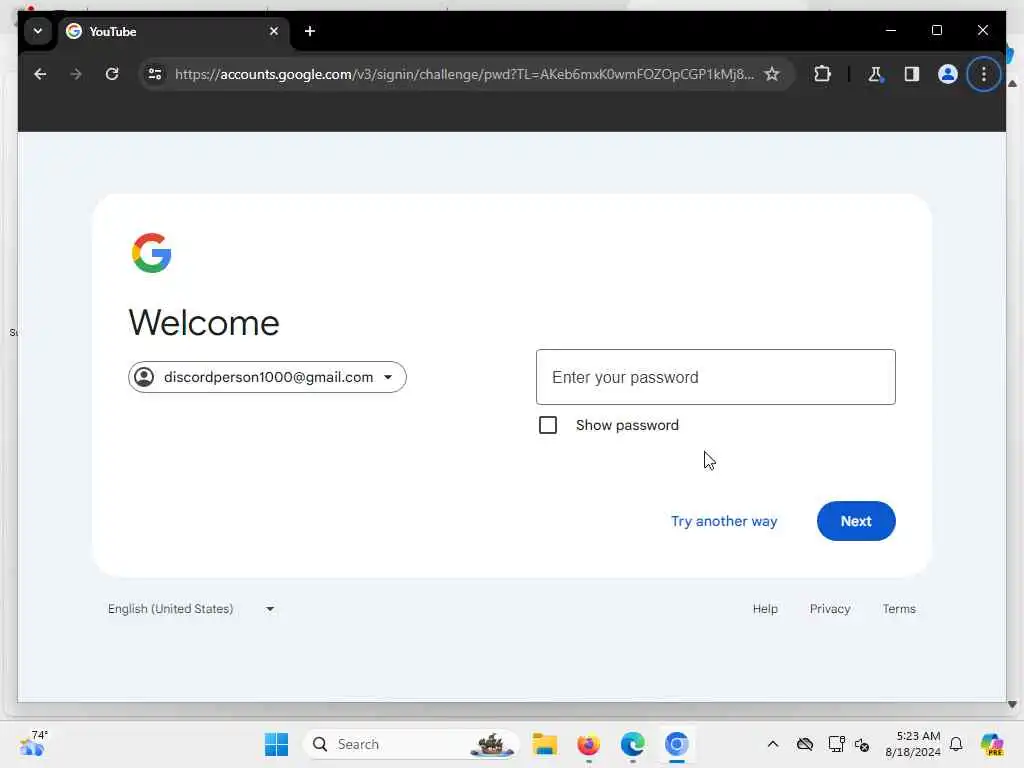This screenshot has width=1024, height=768.
Task: Close the YouTube tab
Action: click(x=274, y=31)
